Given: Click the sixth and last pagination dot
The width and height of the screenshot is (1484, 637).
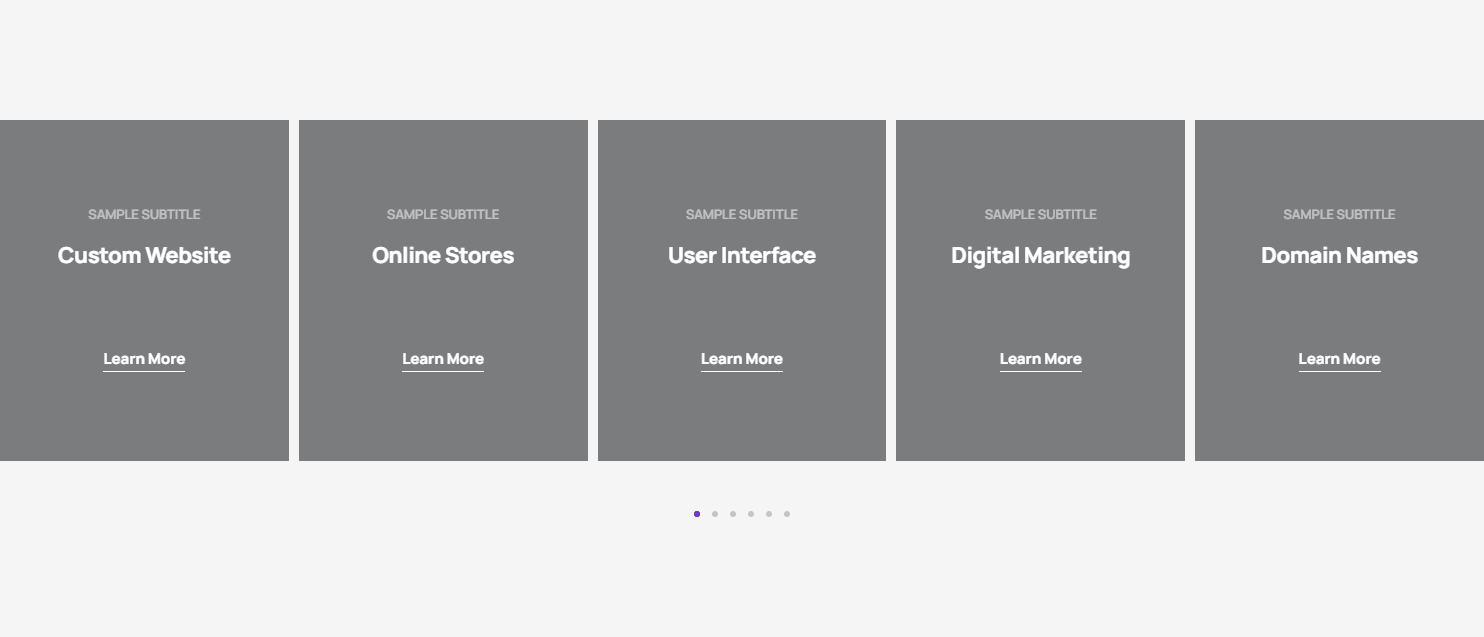Looking at the screenshot, I should (787, 514).
